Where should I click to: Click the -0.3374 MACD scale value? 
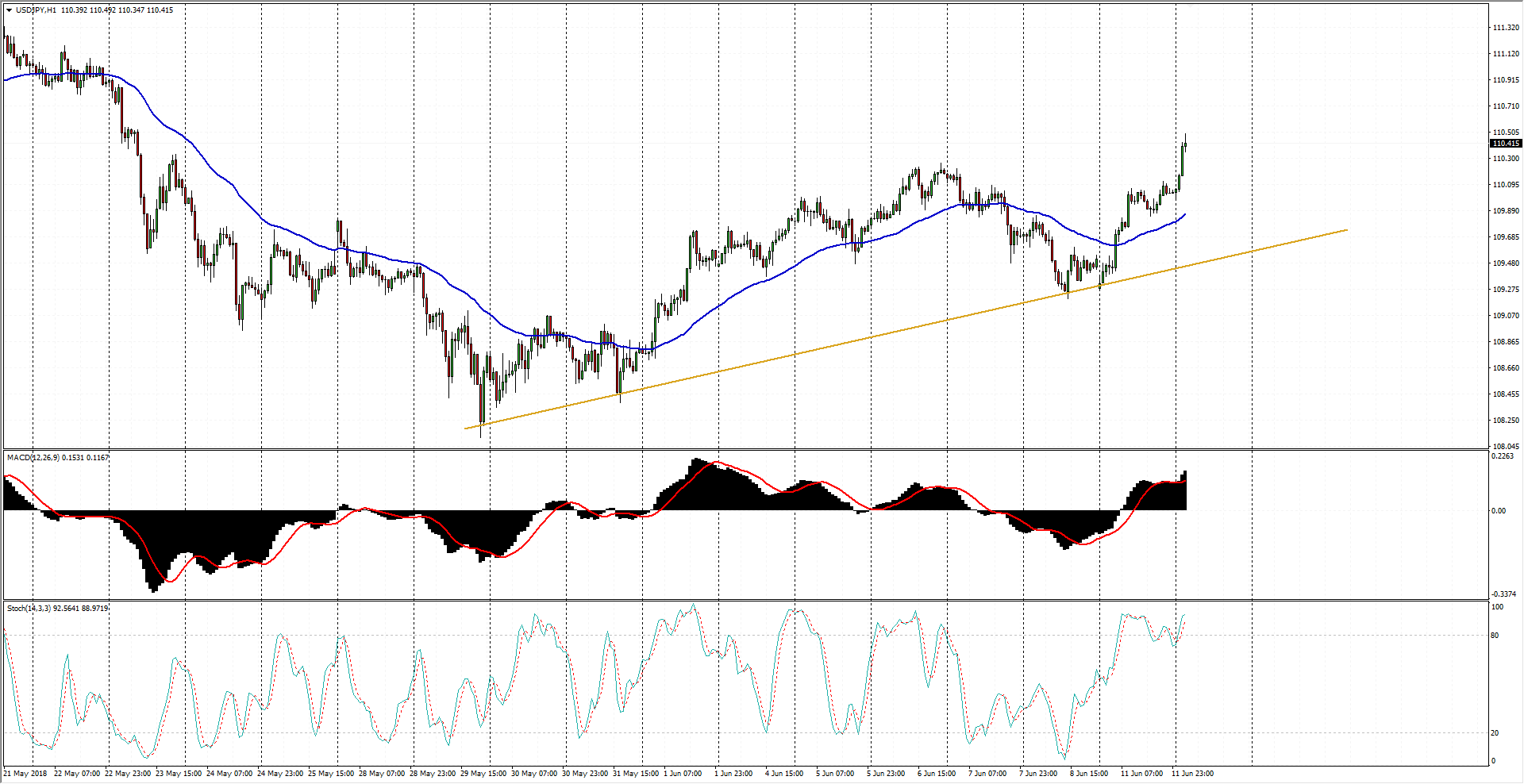[x=1503, y=594]
